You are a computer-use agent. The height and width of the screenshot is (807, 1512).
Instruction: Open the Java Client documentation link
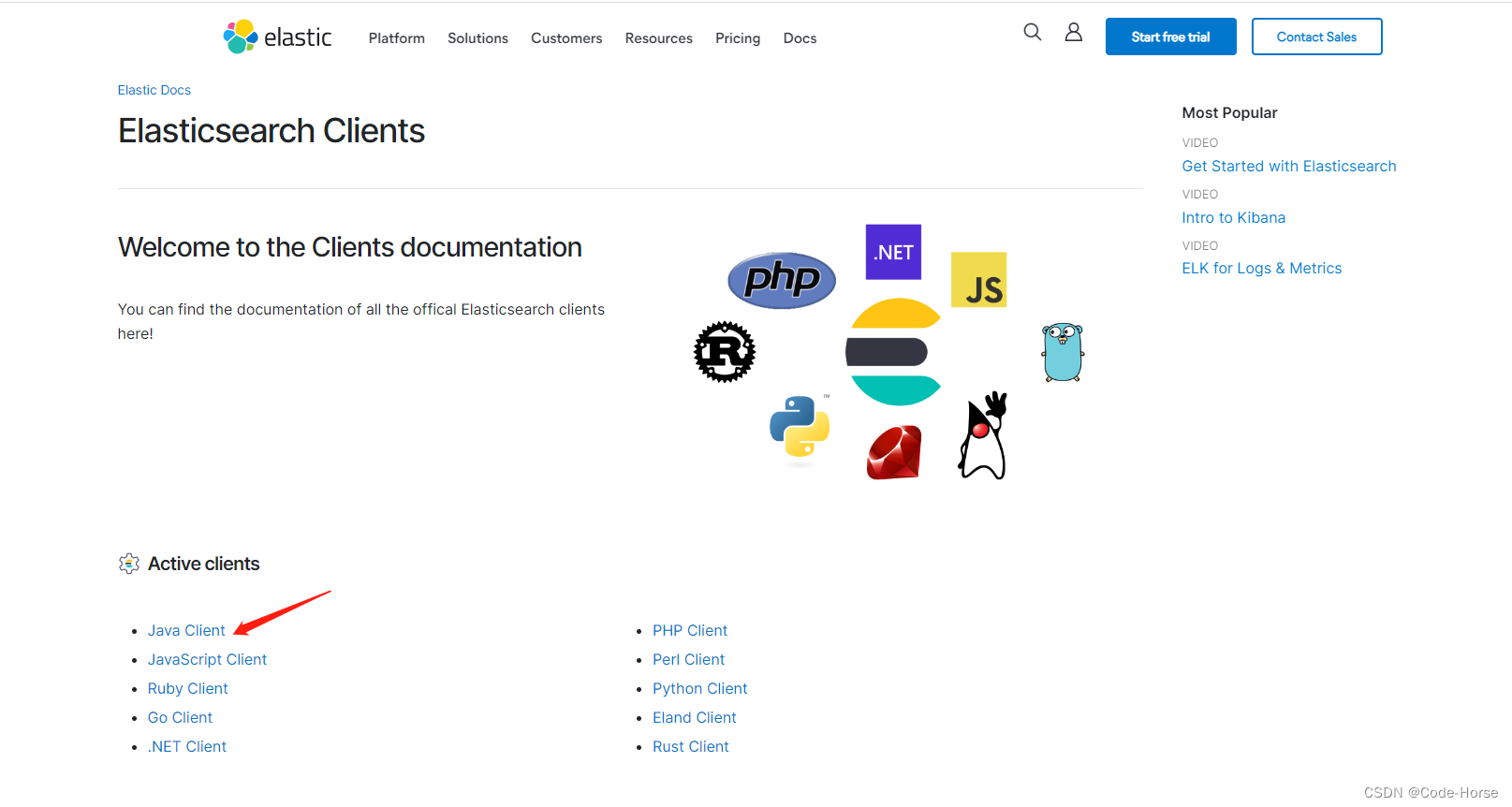(186, 630)
